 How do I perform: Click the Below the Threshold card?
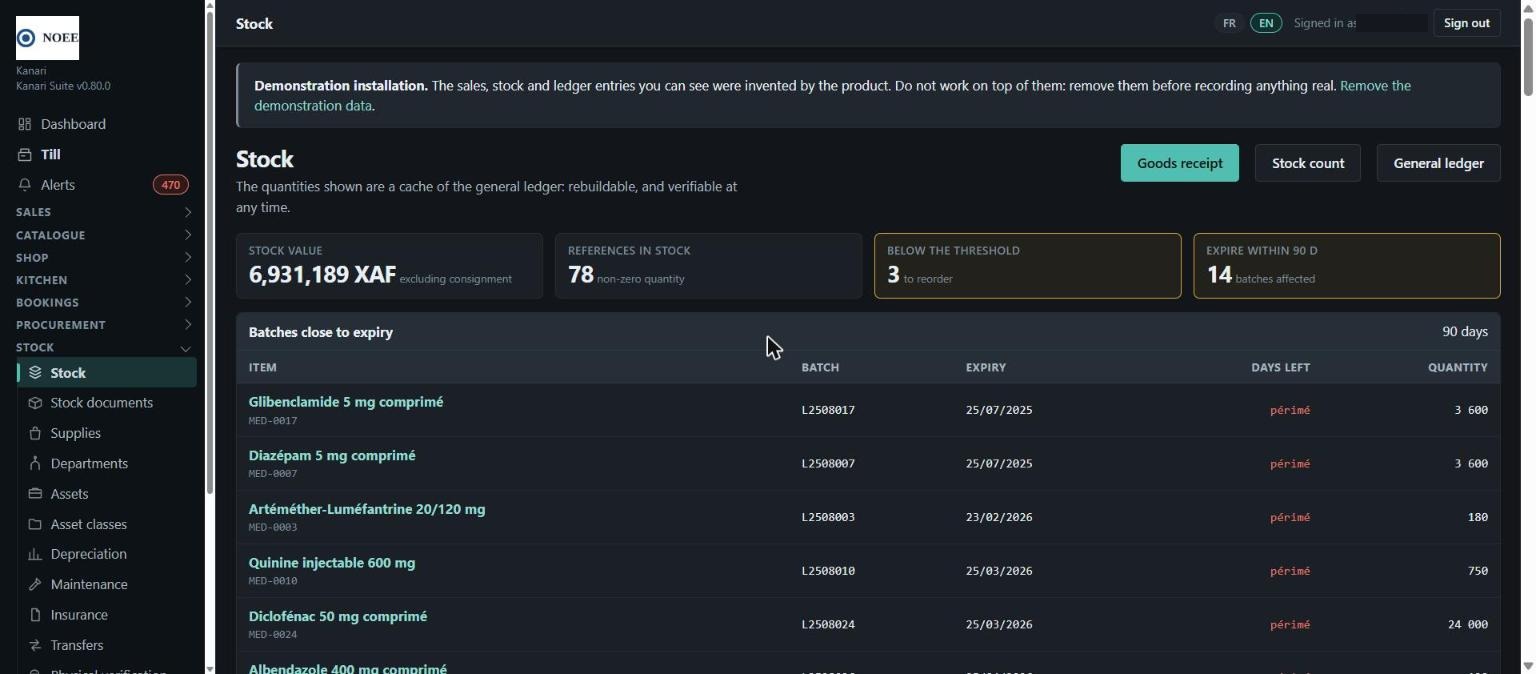tap(1028, 266)
